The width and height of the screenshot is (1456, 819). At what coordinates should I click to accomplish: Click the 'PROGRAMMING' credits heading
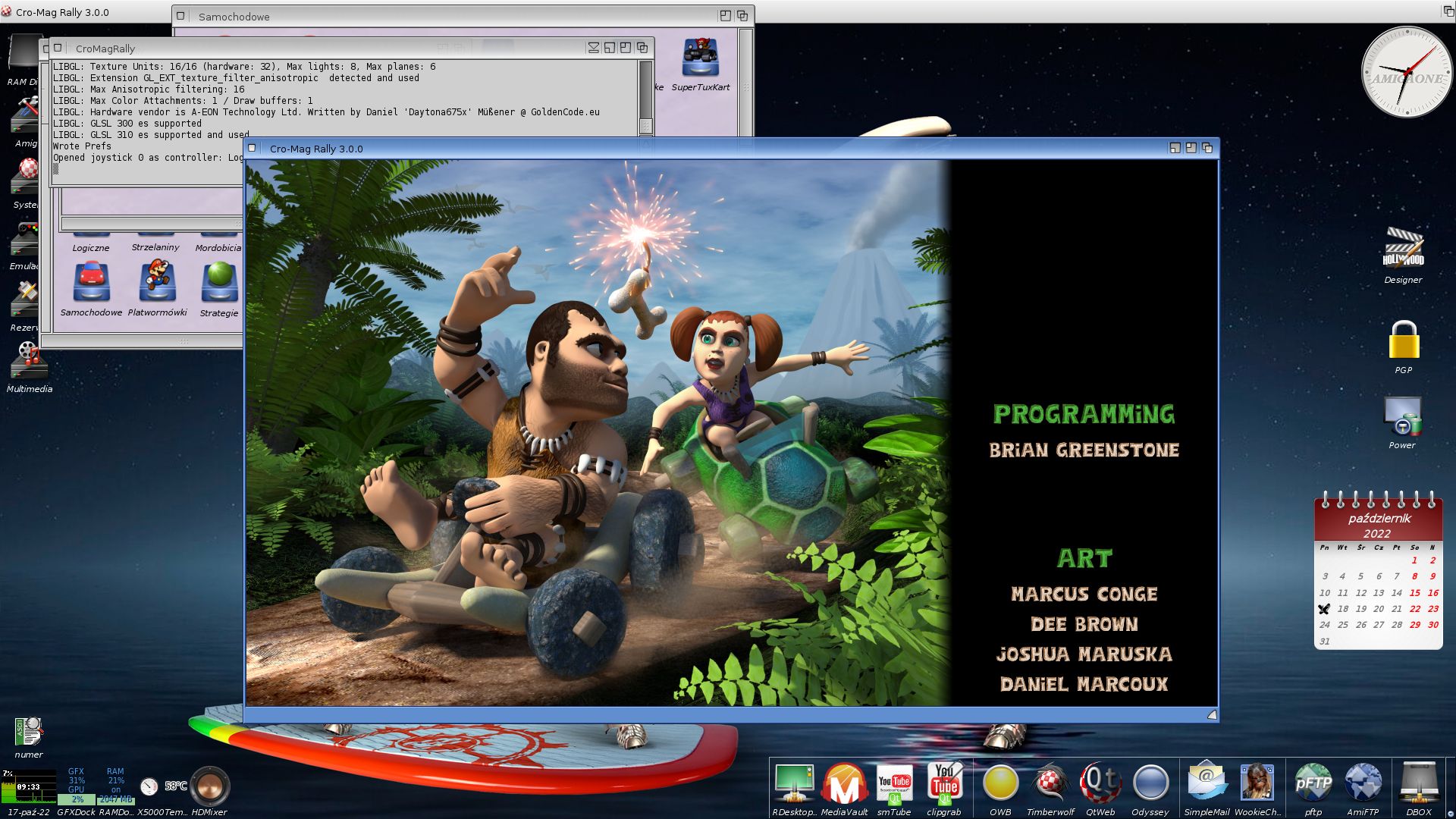point(1084,414)
